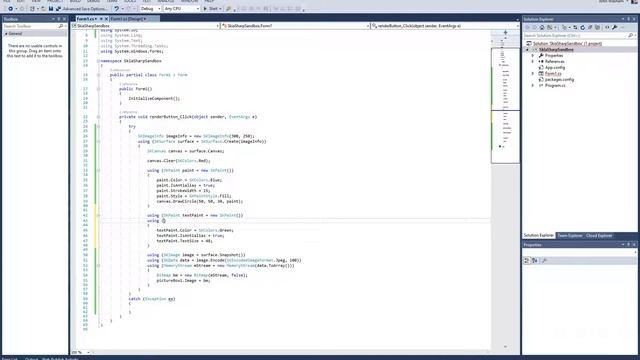Switch to the Team Explorer tab
The image size is (640, 360).
[570, 236]
